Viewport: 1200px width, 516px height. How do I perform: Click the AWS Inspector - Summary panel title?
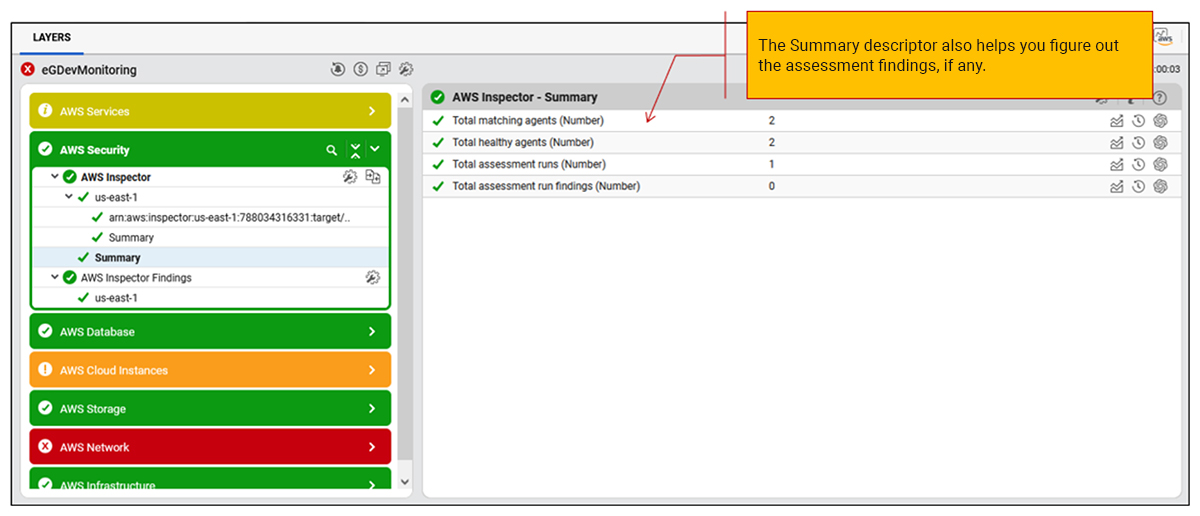tap(525, 97)
